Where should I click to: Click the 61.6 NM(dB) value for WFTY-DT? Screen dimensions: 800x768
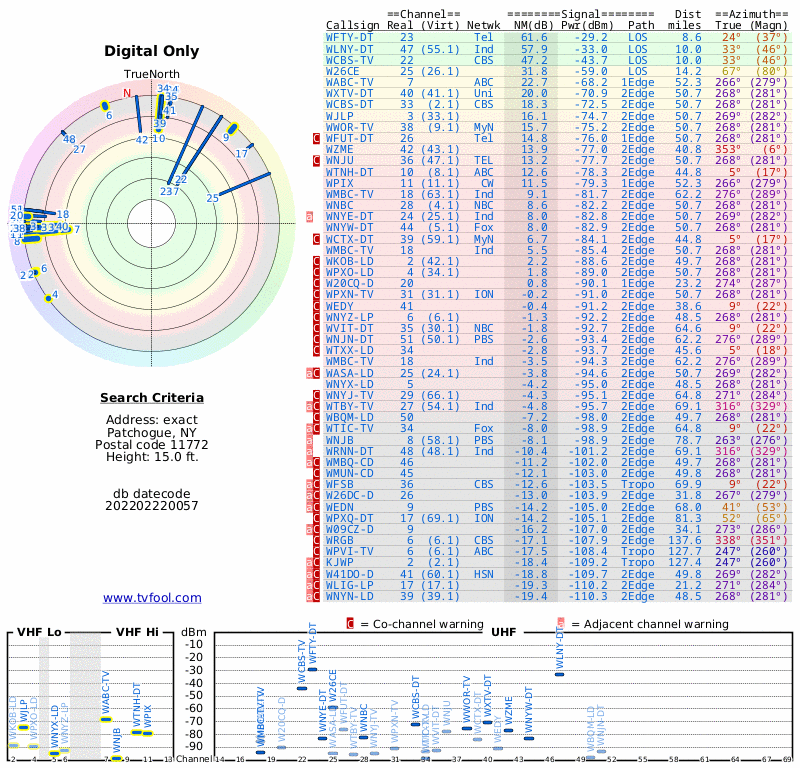pos(534,37)
